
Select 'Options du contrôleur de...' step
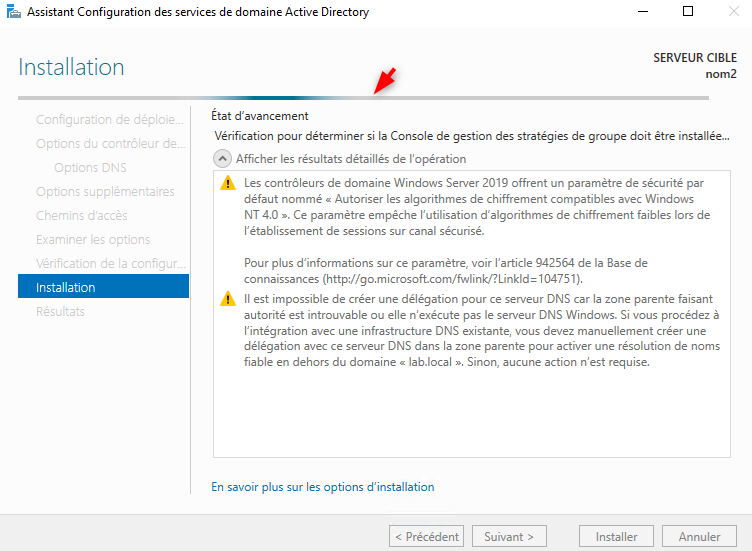coord(110,143)
